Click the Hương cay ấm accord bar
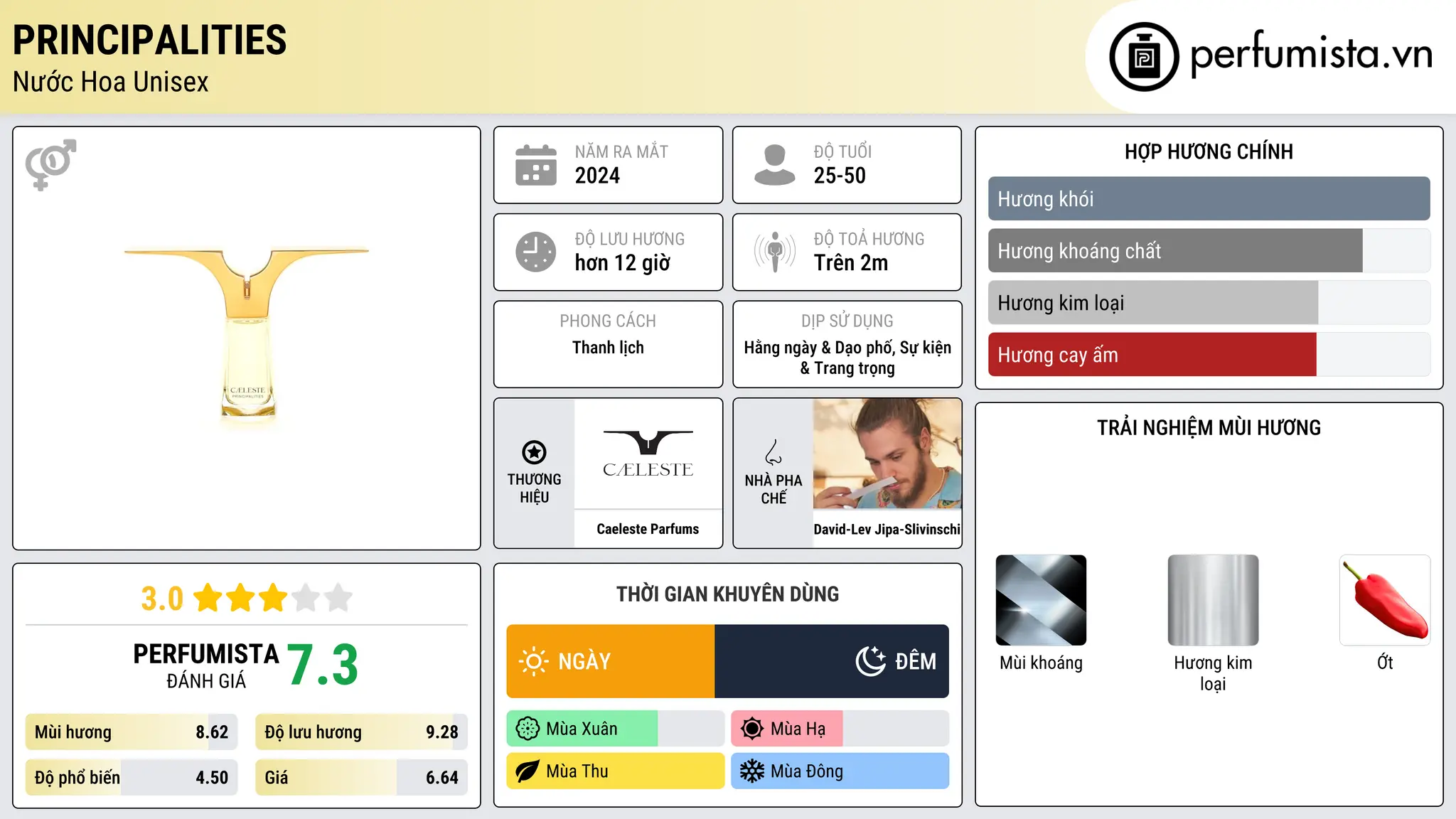Viewport: 1456px width, 819px height. (1209, 354)
